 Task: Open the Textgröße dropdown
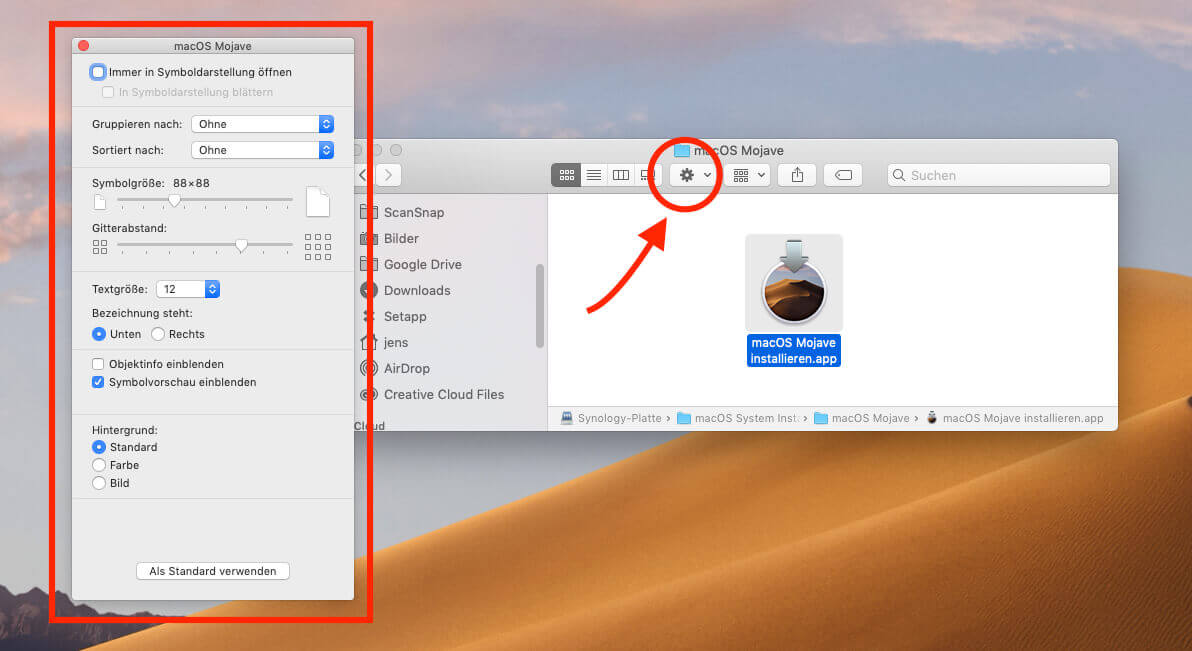188,289
